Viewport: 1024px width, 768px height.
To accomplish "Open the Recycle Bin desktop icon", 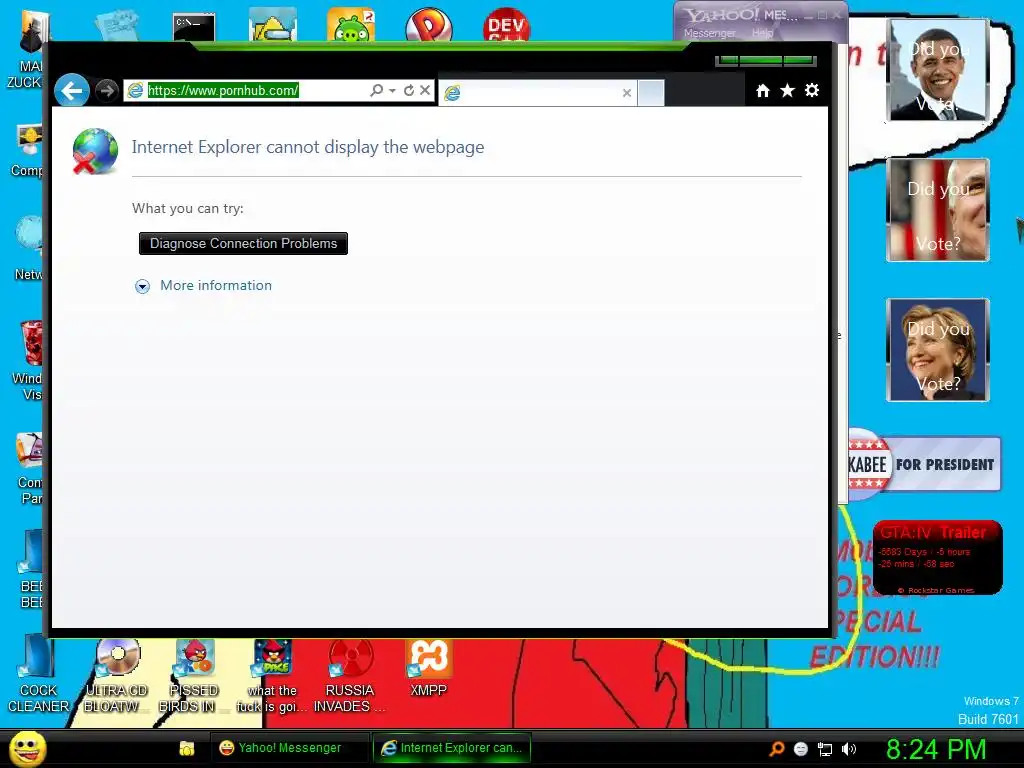I will click(29, 343).
